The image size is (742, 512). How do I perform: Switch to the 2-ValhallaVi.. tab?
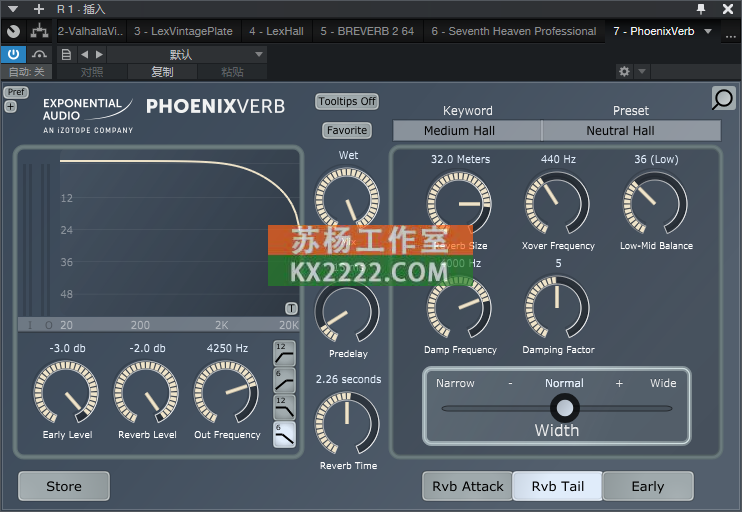[x=90, y=31]
